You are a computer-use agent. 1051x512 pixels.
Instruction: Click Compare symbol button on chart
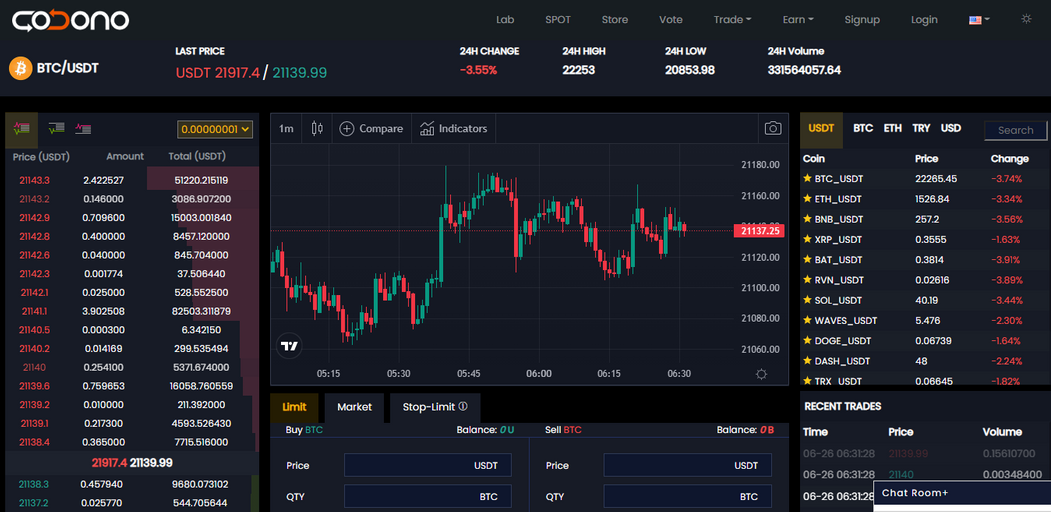click(371, 129)
